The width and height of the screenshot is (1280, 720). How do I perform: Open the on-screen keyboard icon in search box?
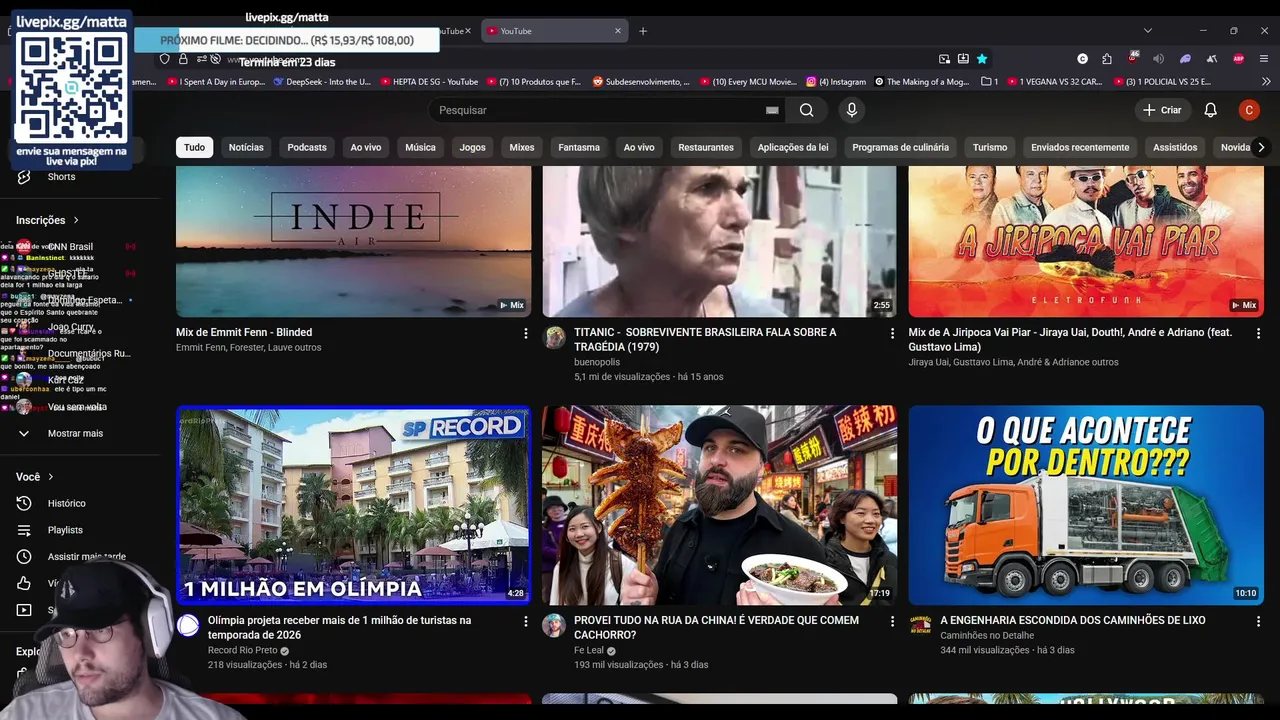(x=772, y=110)
